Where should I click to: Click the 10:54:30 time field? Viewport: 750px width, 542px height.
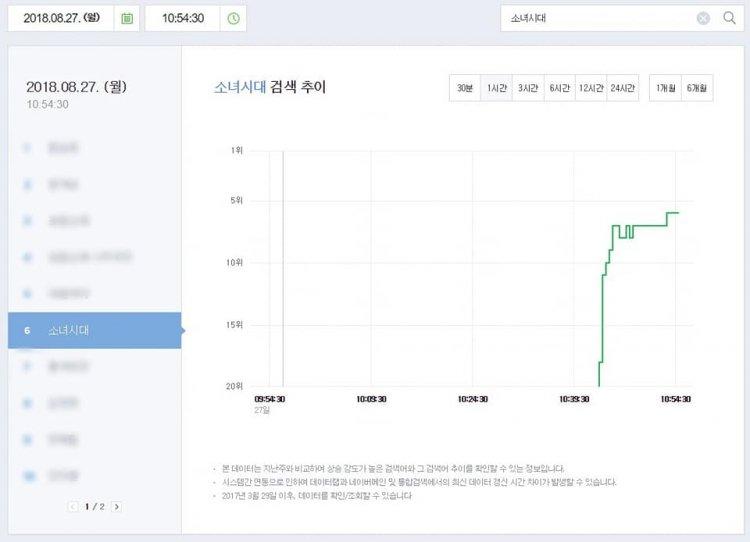(184, 18)
